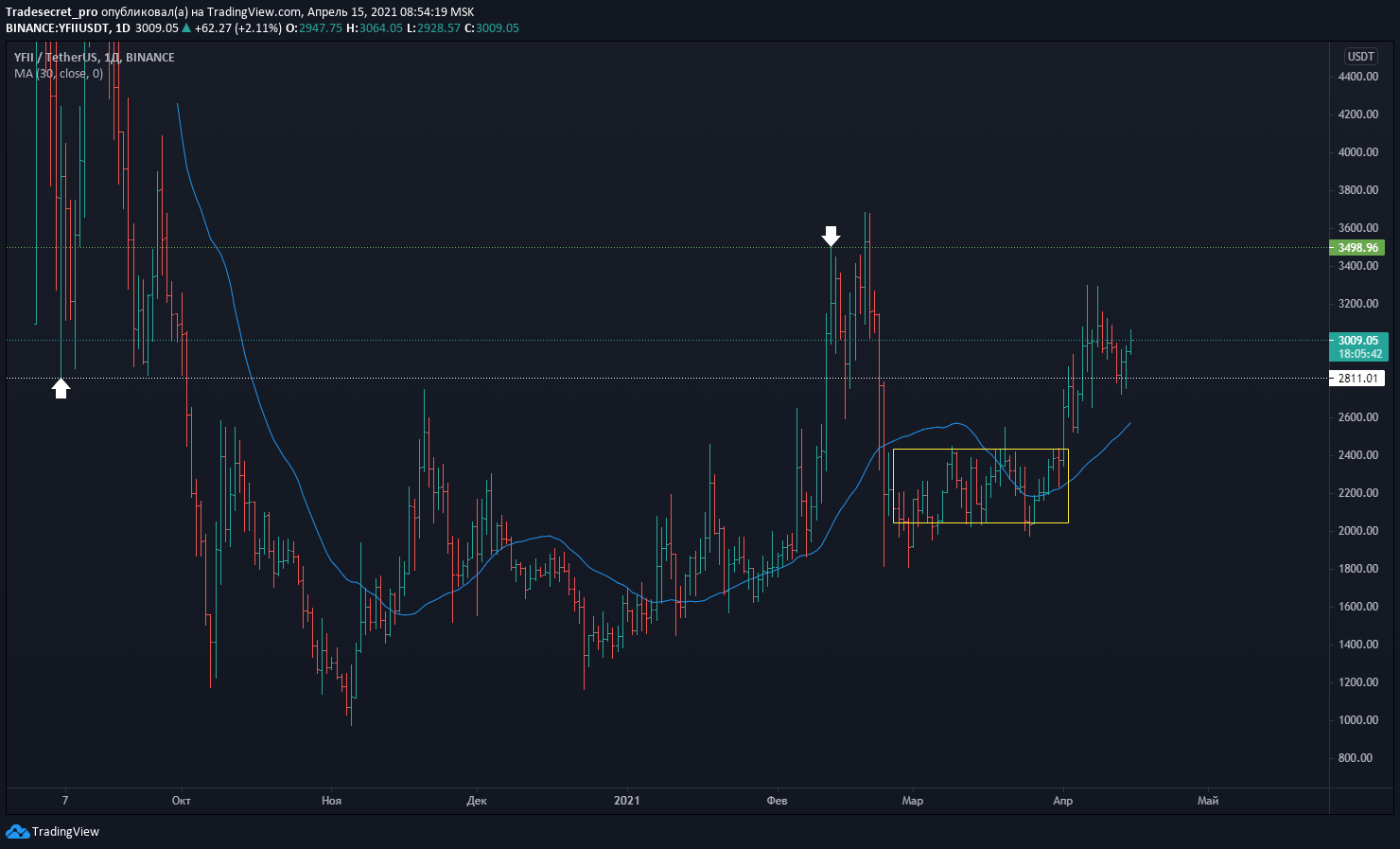The width and height of the screenshot is (1400, 849).
Task: Click the 'Дек' time axis label
Action: tap(477, 801)
